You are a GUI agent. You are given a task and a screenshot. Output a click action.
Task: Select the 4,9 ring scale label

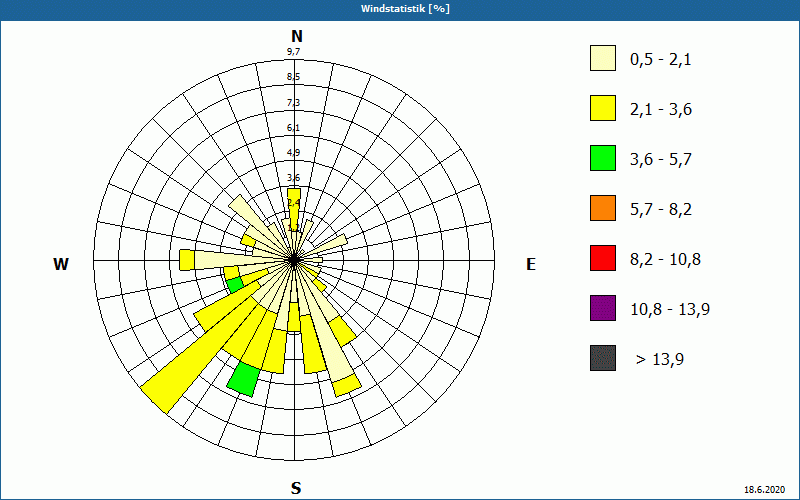click(293, 153)
